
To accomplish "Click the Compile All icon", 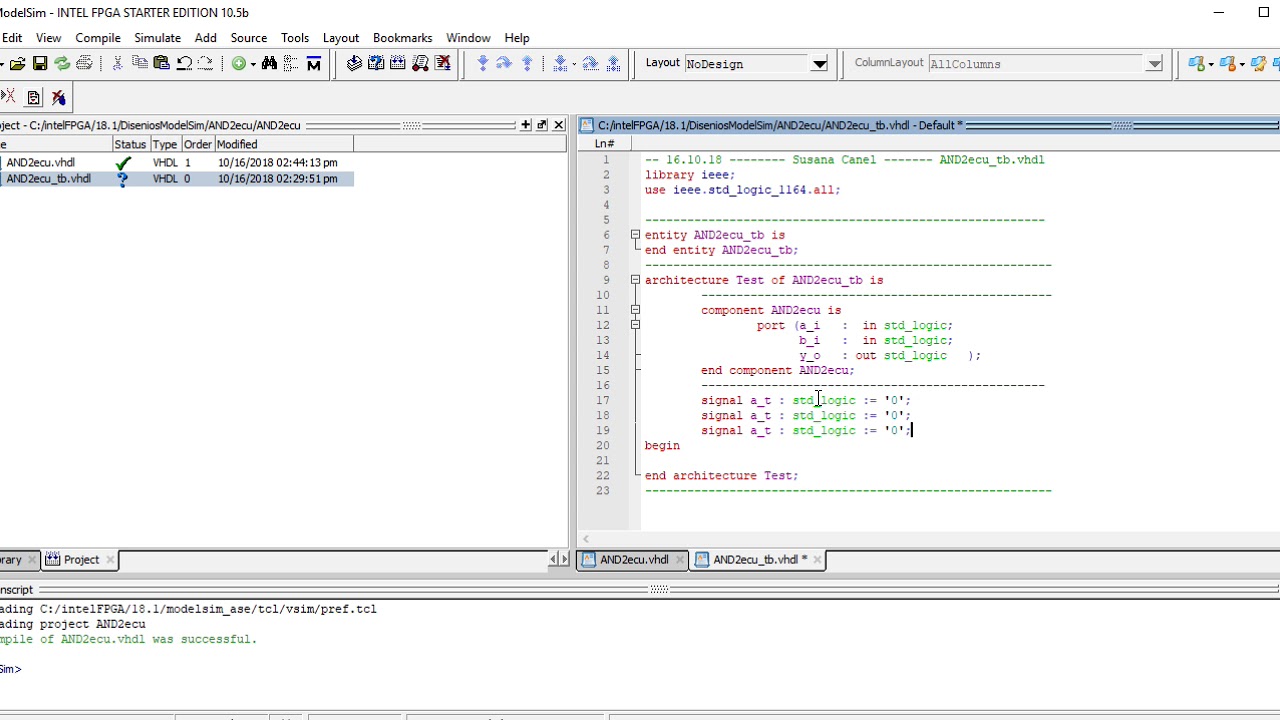I will [398, 64].
